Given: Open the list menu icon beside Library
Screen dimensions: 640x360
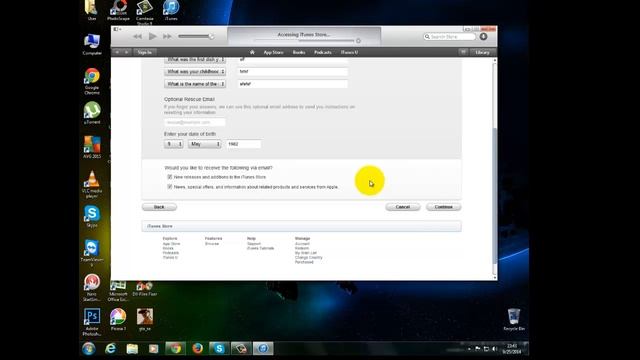Looking at the screenshot, I should tap(463, 52).
